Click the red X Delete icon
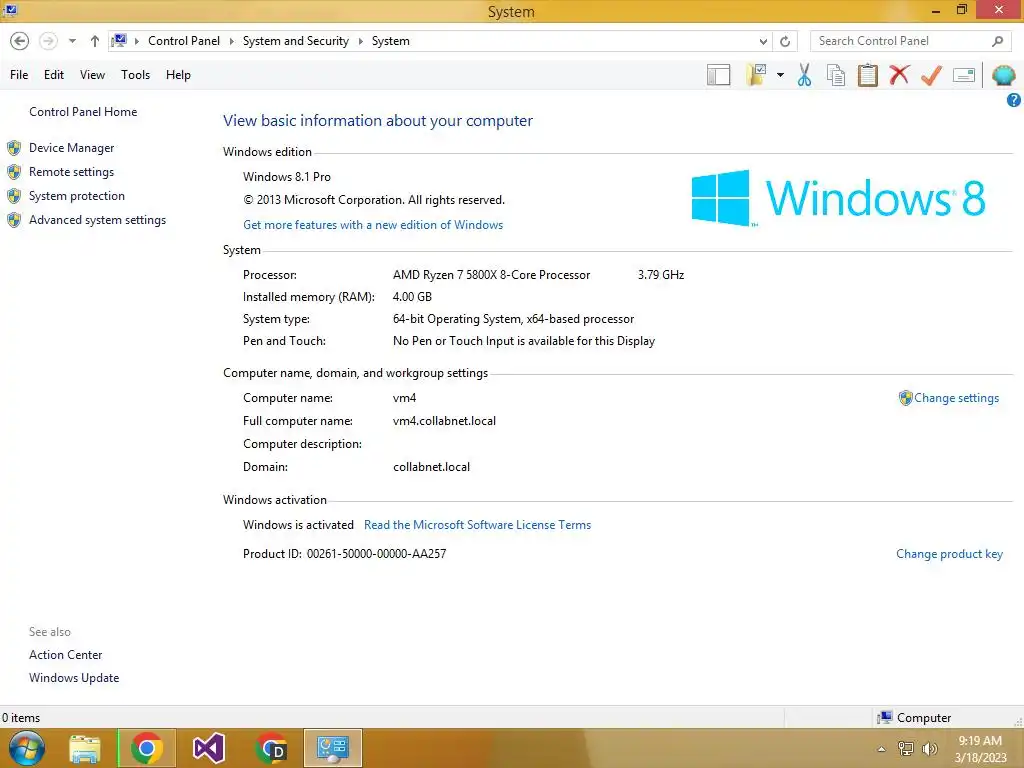 tap(899, 75)
